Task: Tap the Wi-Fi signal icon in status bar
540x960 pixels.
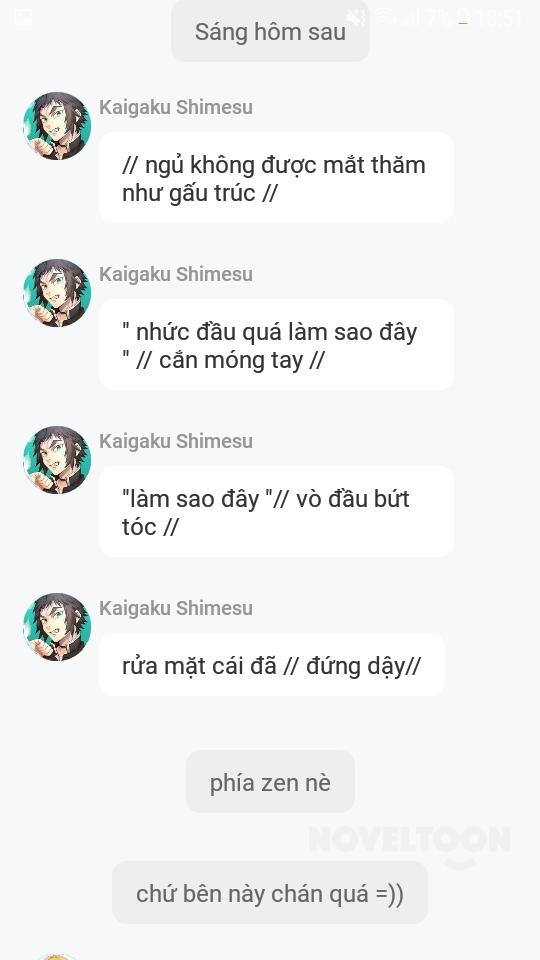Action: 385,17
